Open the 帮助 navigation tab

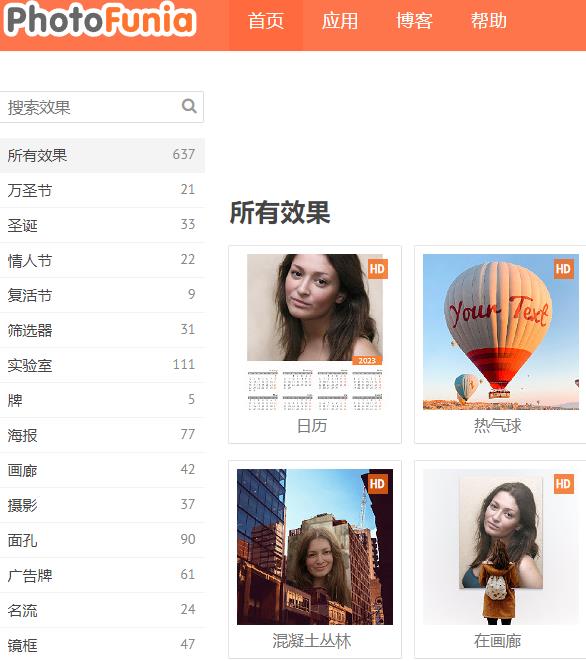[x=489, y=21]
